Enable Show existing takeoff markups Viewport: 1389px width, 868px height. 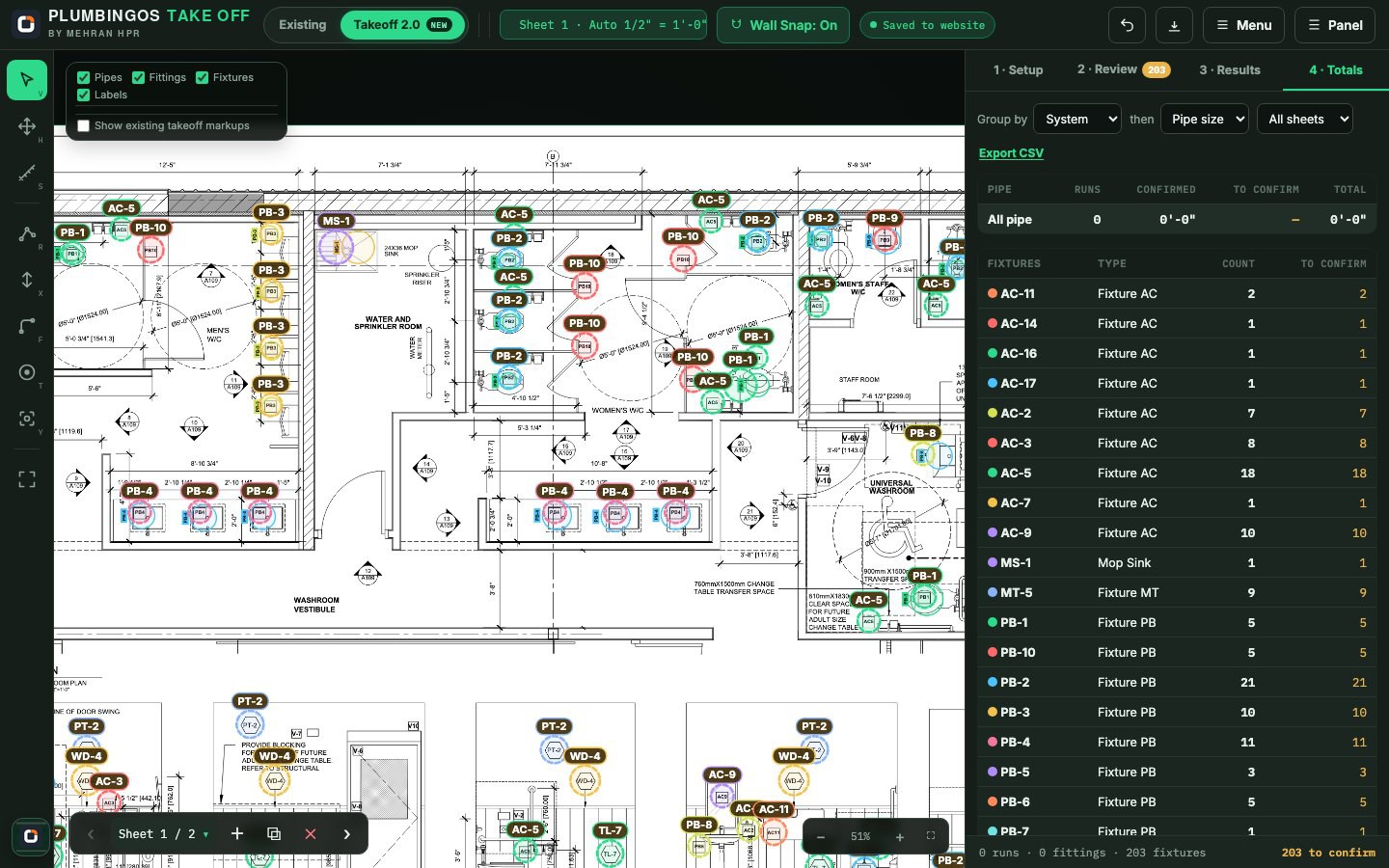coord(84,125)
